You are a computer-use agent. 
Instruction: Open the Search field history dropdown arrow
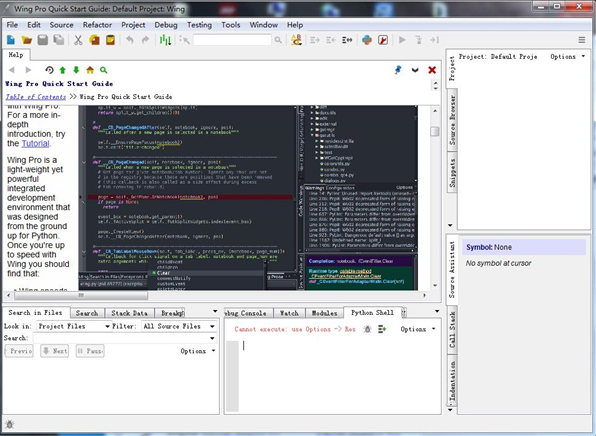click(212, 338)
